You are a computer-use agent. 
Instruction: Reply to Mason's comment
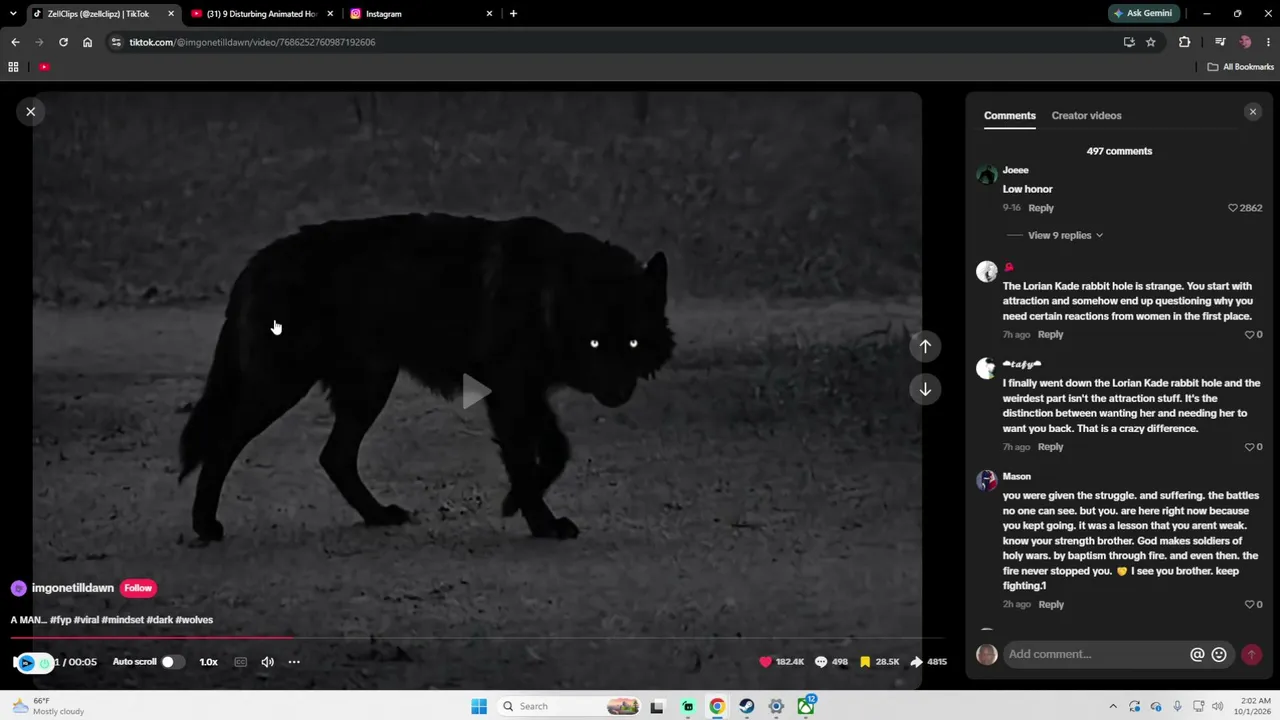pyautogui.click(x=1051, y=604)
